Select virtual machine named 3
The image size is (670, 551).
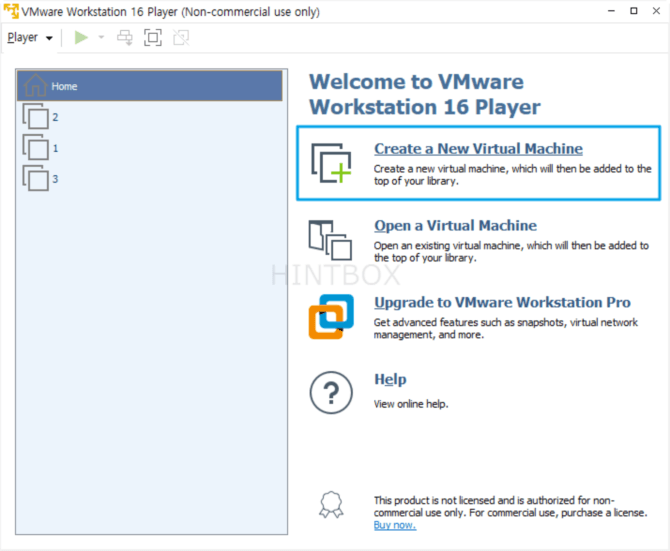click(150, 179)
